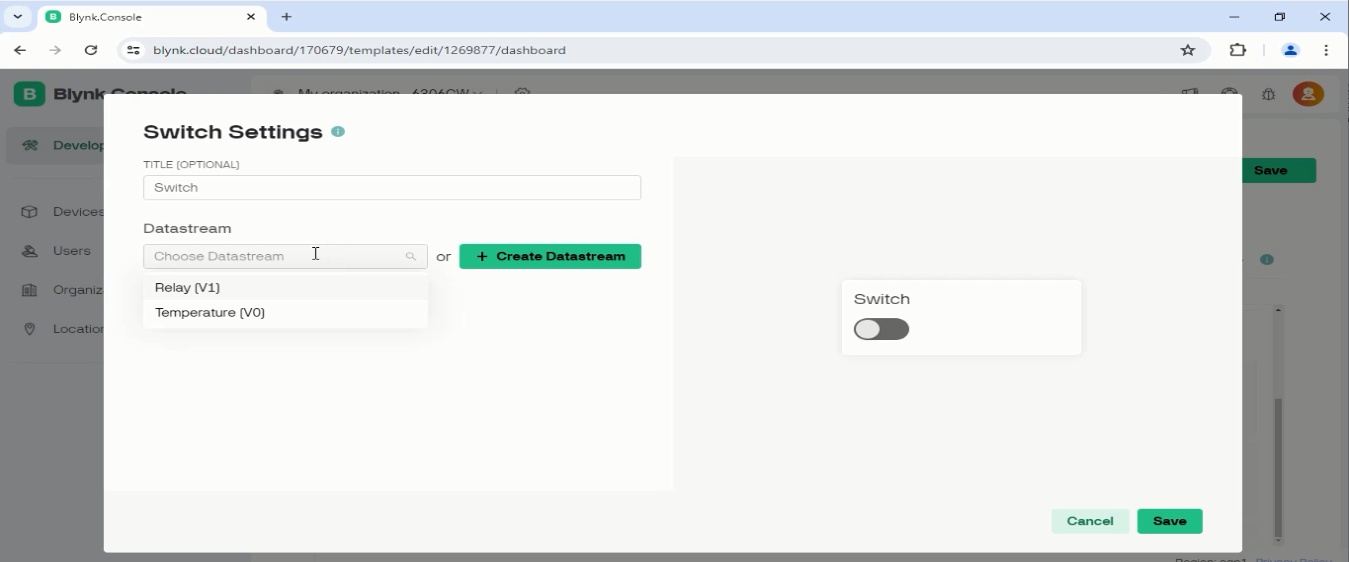Screen dimensions: 1349x562
Task: Open the Chrome profile avatar icon
Action: [x=1290, y=50]
